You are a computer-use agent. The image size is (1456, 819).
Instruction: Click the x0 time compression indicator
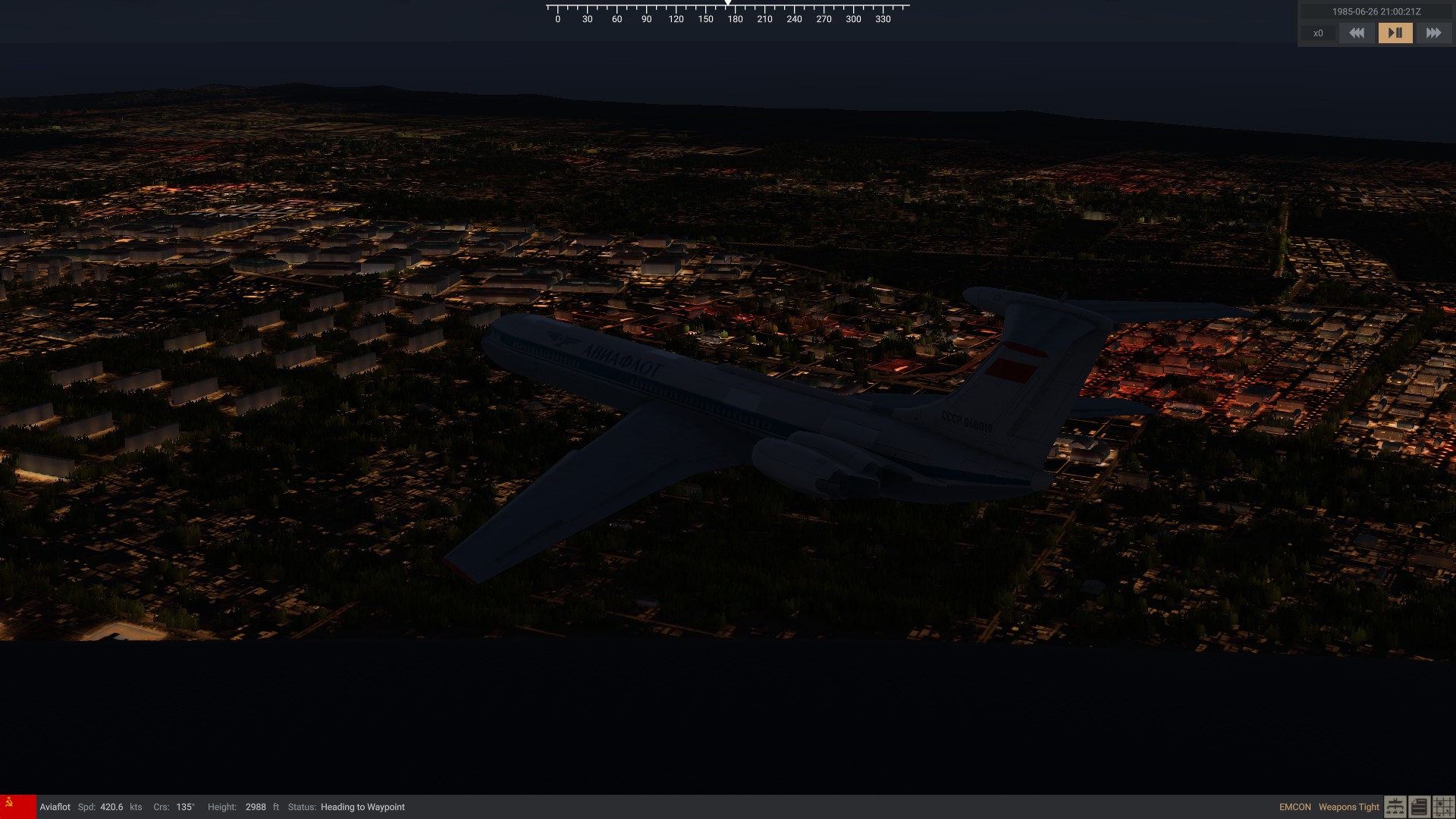tap(1318, 33)
